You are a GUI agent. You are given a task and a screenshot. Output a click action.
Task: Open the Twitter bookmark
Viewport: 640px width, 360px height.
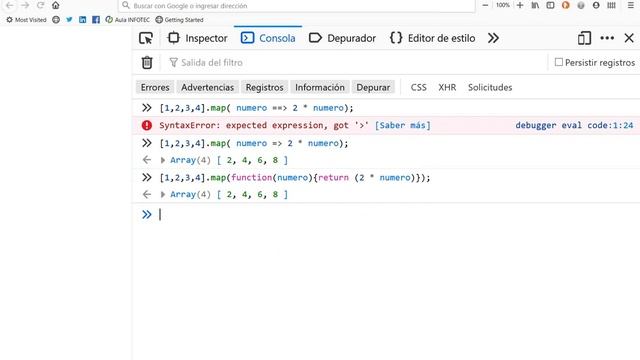point(69,20)
